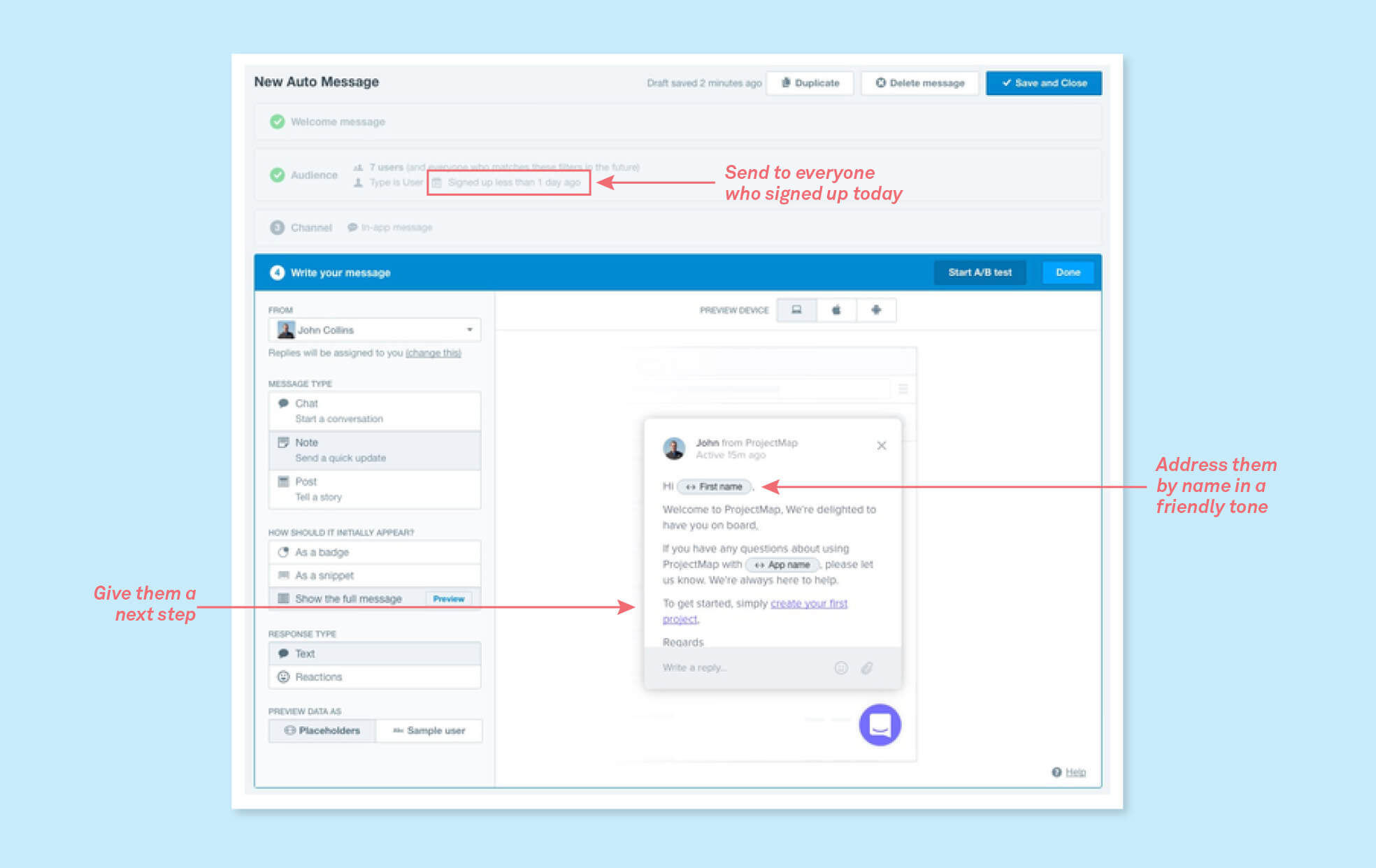The width and height of the screenshot is (1376, 868).
Task: Select Apple iOS preview device icon
Action: pyautogui.click(x=836, y=310)
